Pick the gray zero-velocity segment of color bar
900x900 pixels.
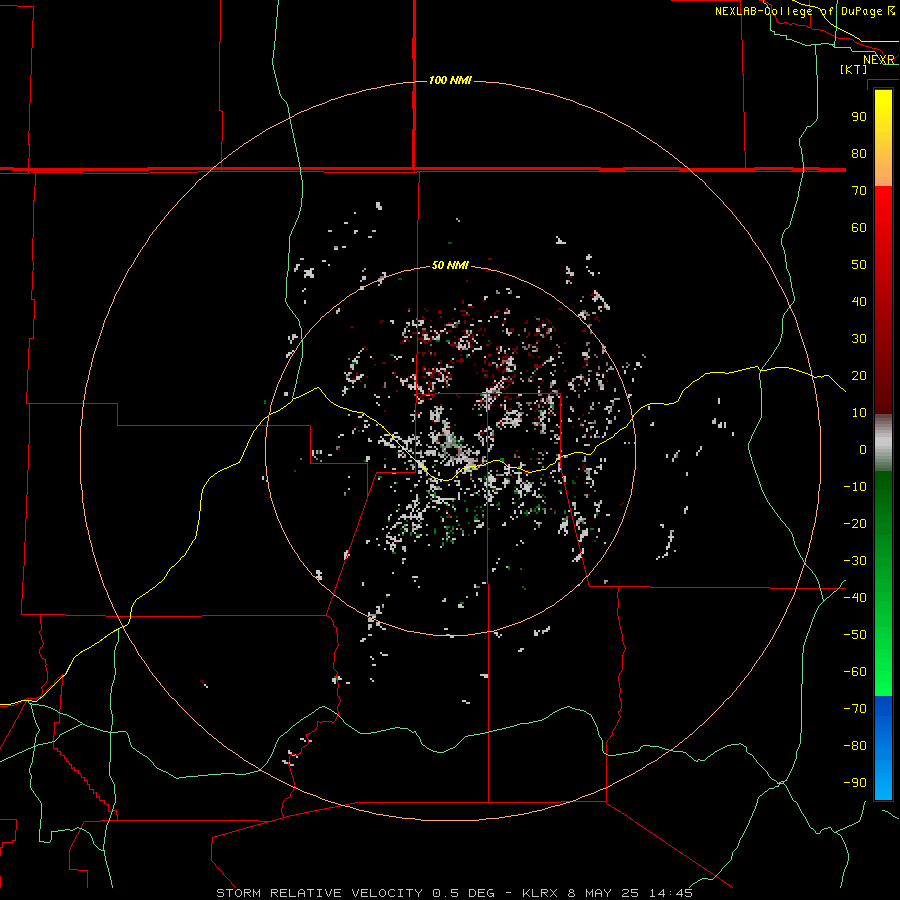click(883, 443)
